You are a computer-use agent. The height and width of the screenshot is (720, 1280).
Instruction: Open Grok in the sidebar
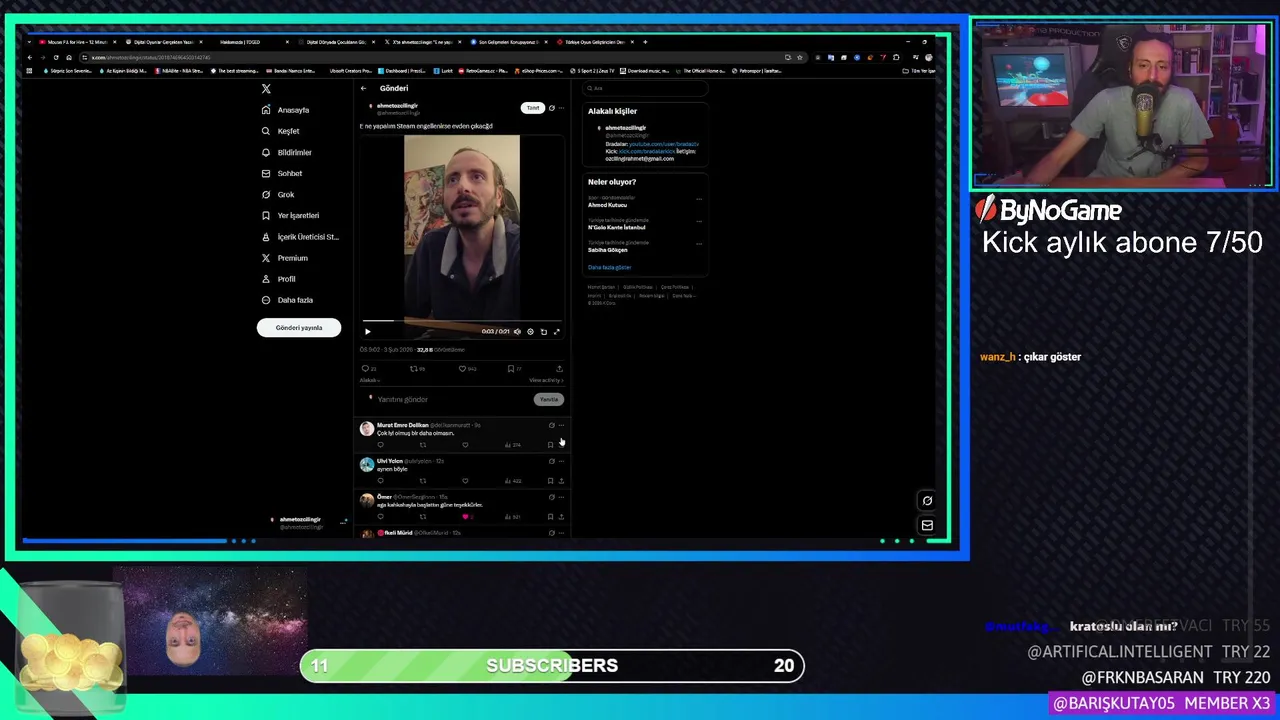click(x=278, y=194)
